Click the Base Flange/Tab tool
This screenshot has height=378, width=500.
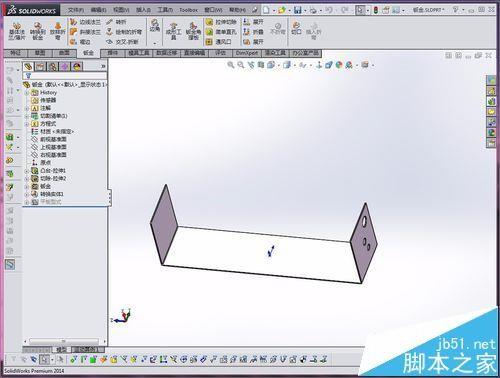17,31
